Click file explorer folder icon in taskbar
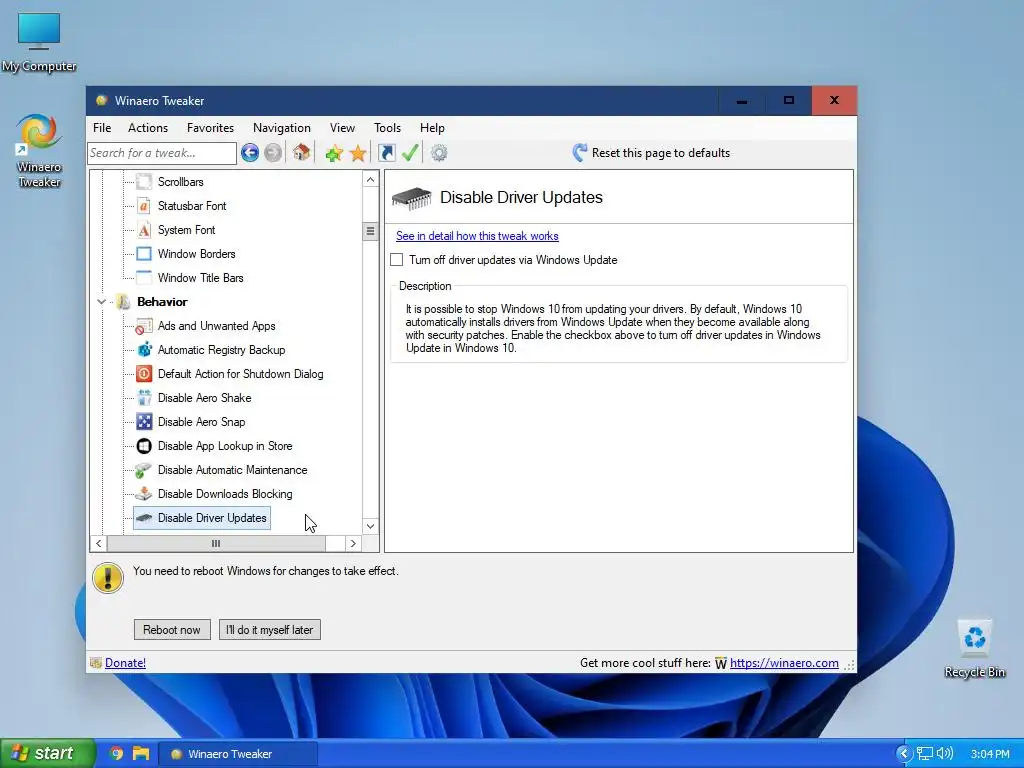The width and height of the screenshot is (1024, 768). coord(140,754)
